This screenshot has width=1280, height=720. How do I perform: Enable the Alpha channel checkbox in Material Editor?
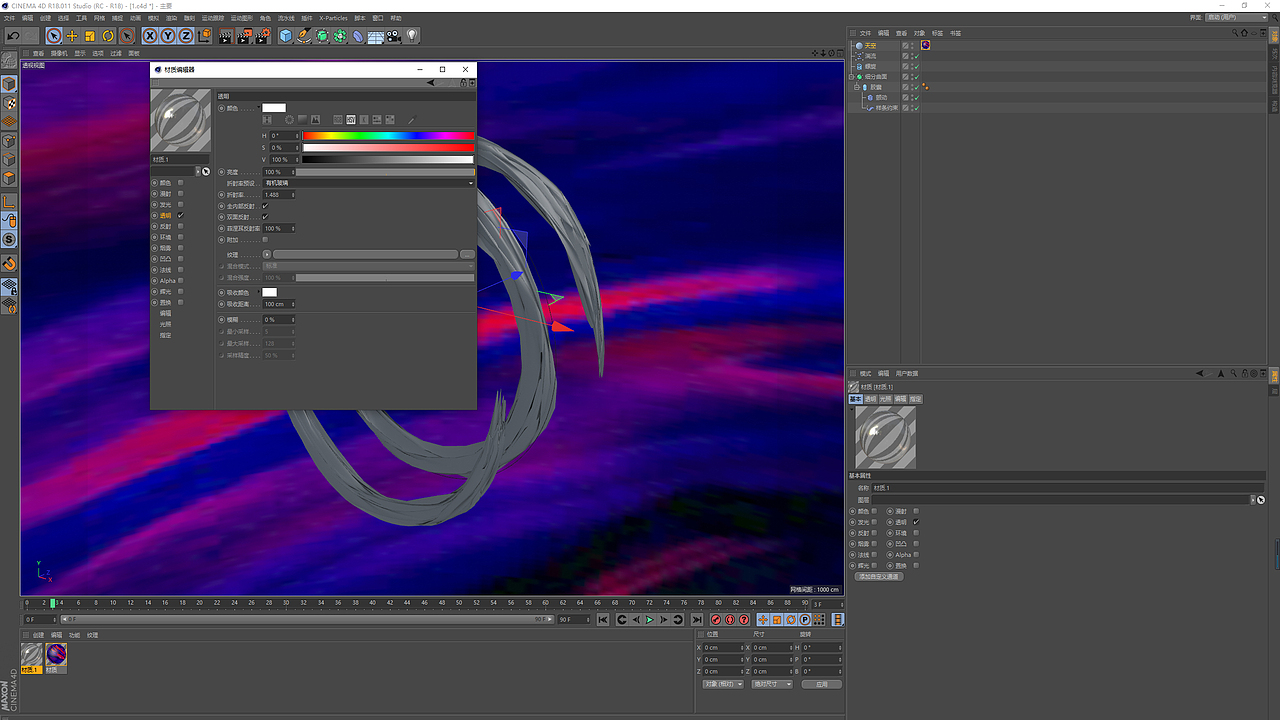[x=180, y=281]
